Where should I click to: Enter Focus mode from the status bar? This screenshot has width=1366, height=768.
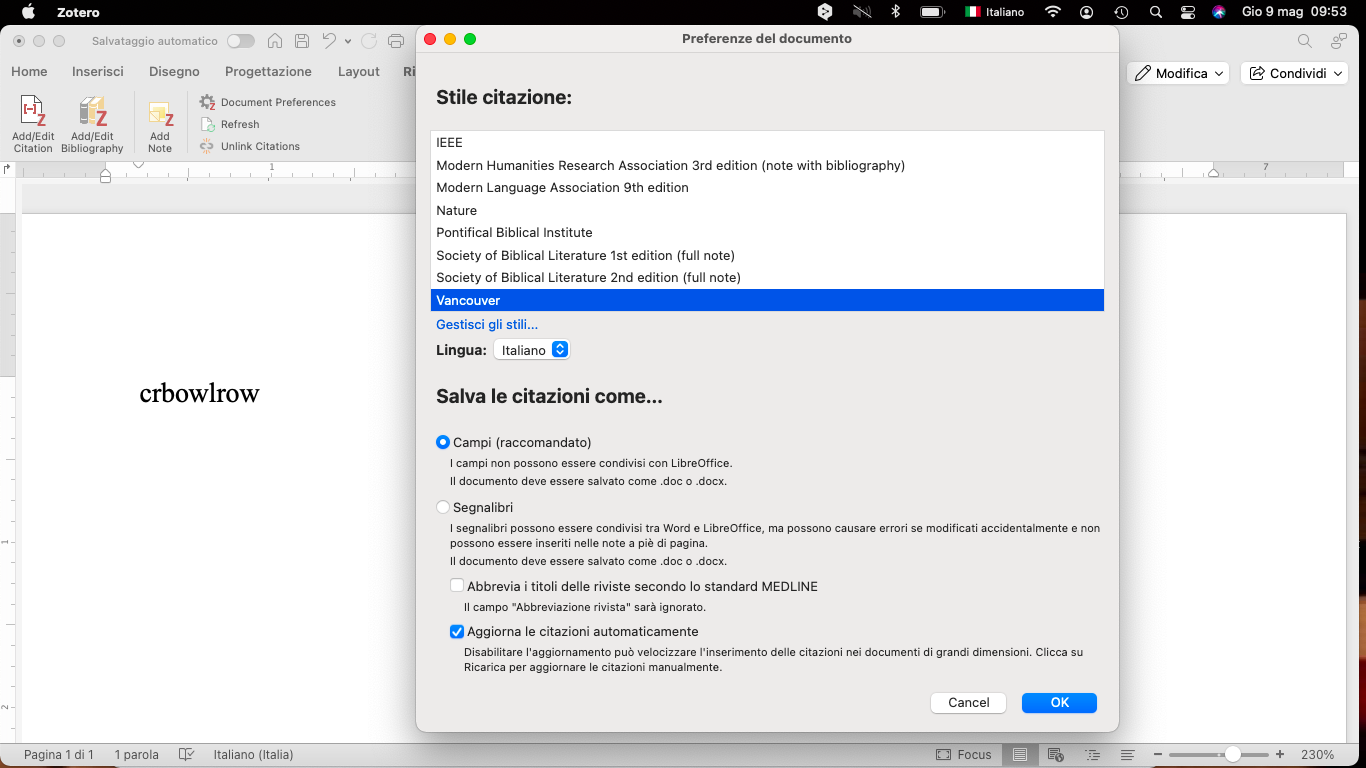(964, 755)
